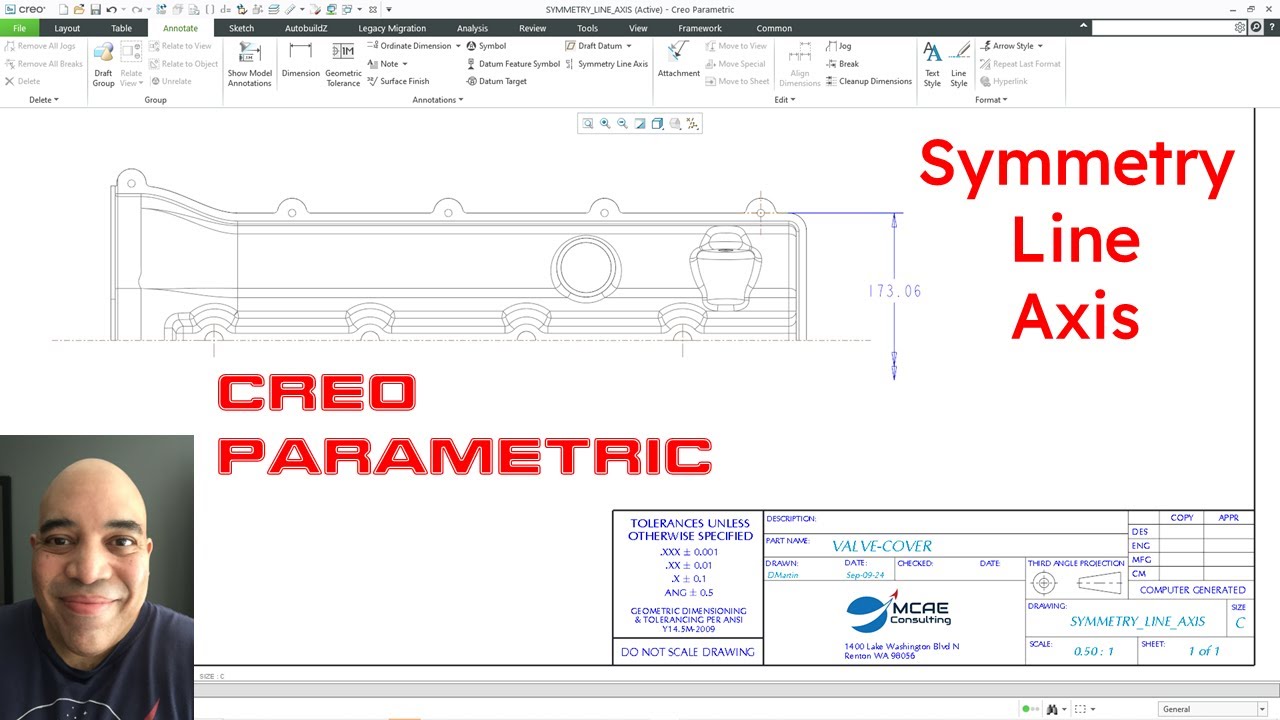Select the Dimension tool
1280x720 pixels.
click(x=300, y=60)
